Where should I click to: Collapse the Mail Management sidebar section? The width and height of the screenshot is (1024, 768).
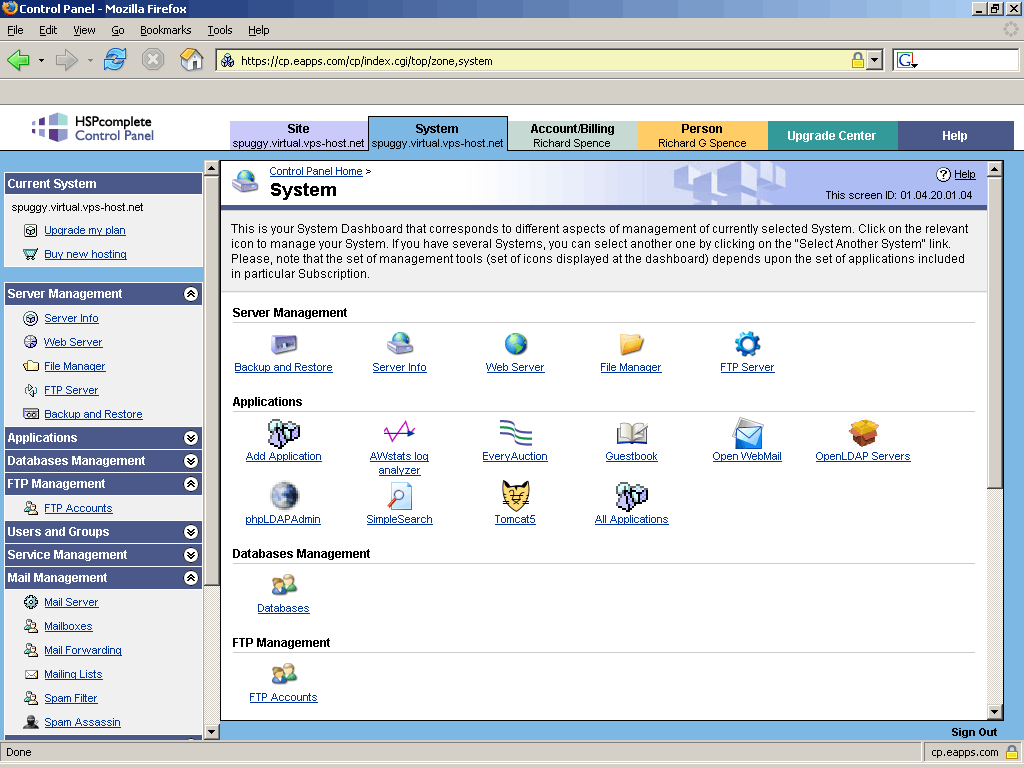(x=191, y=578)
